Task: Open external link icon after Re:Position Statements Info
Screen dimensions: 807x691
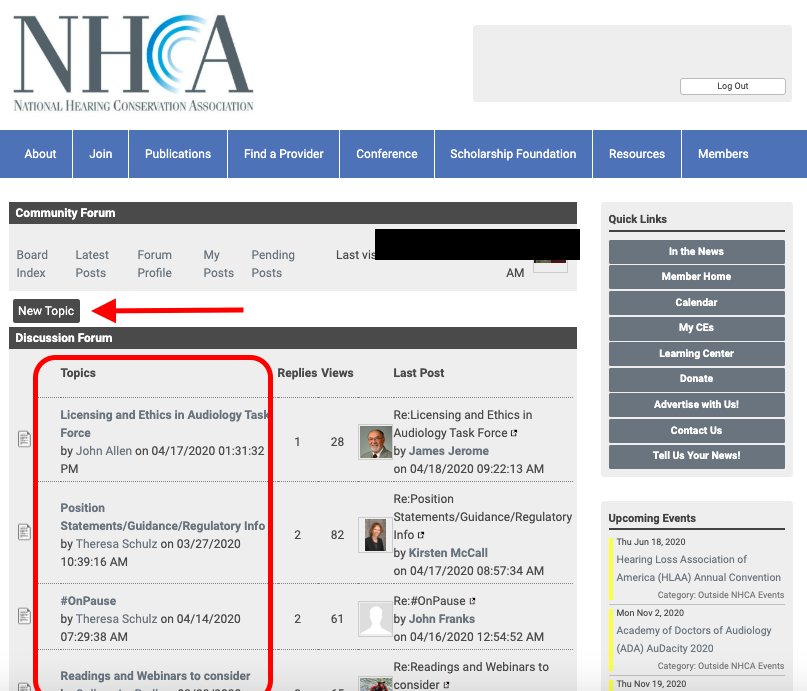Action: [420, 535]
